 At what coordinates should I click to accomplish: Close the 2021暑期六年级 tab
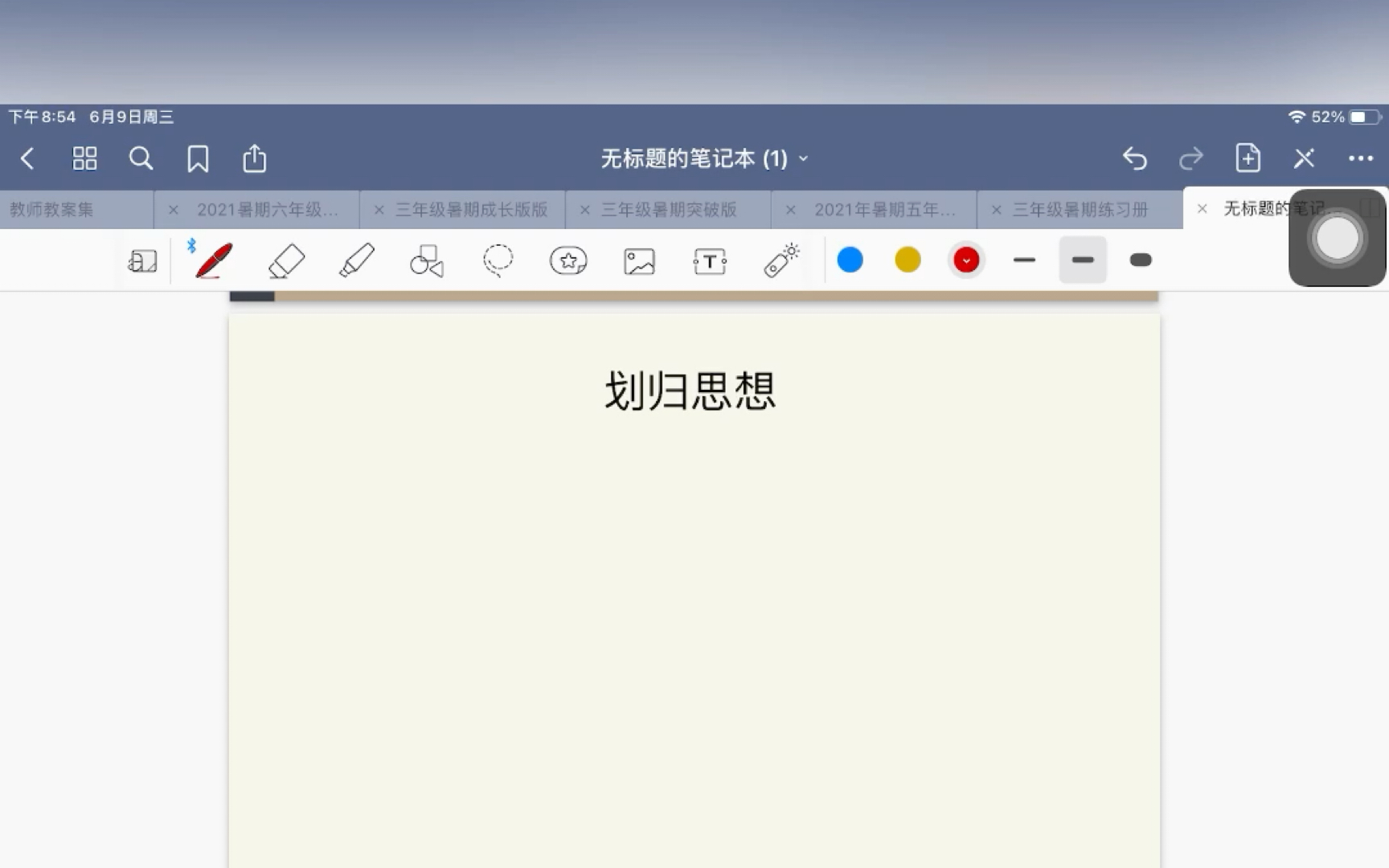(x=173, y=210)
